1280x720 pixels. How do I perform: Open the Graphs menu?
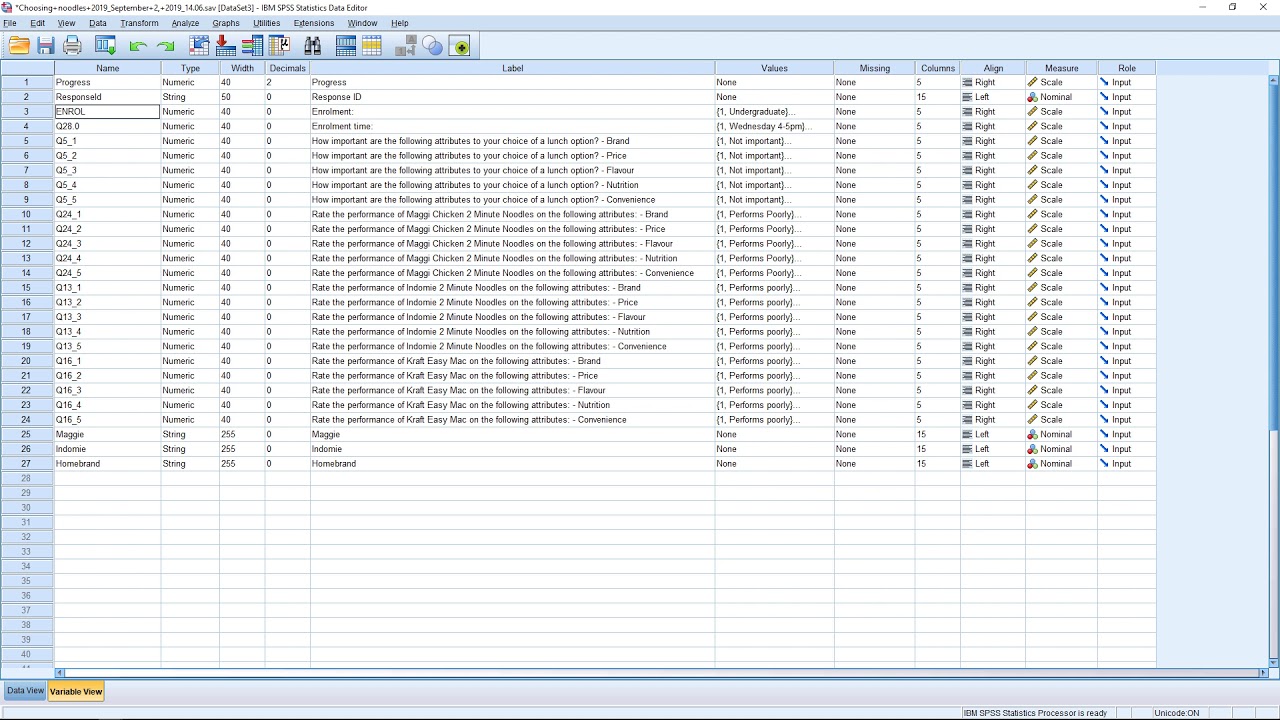(226, 23)
